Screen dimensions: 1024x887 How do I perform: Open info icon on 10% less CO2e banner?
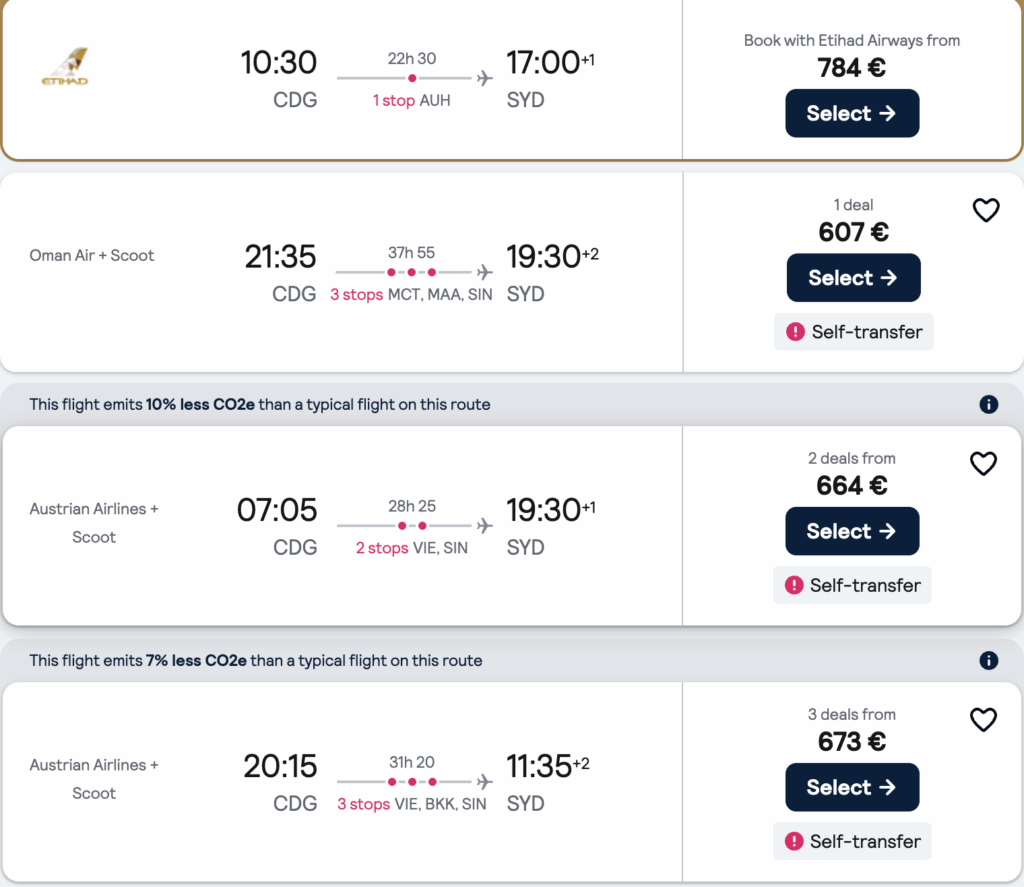pyautogui.click(x=989, y=404)
